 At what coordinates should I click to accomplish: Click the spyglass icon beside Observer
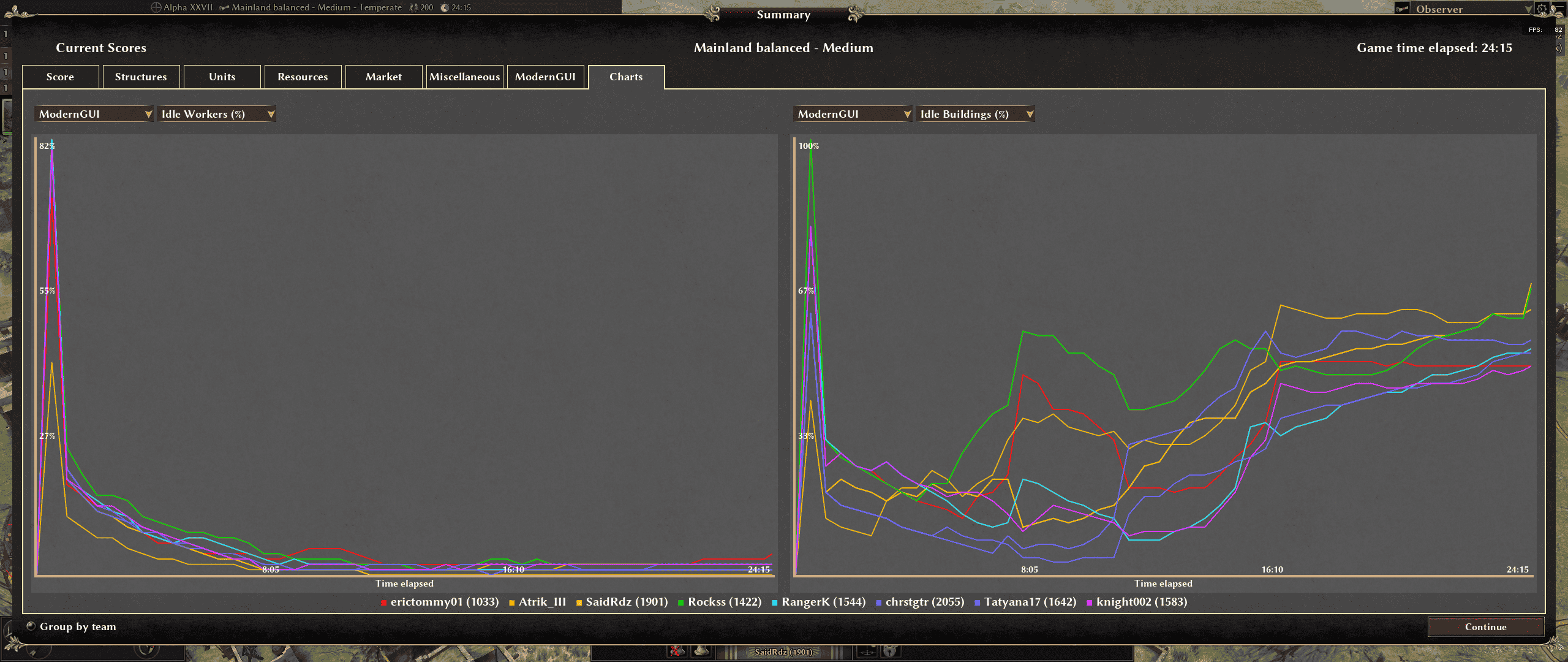[1402, 9]
